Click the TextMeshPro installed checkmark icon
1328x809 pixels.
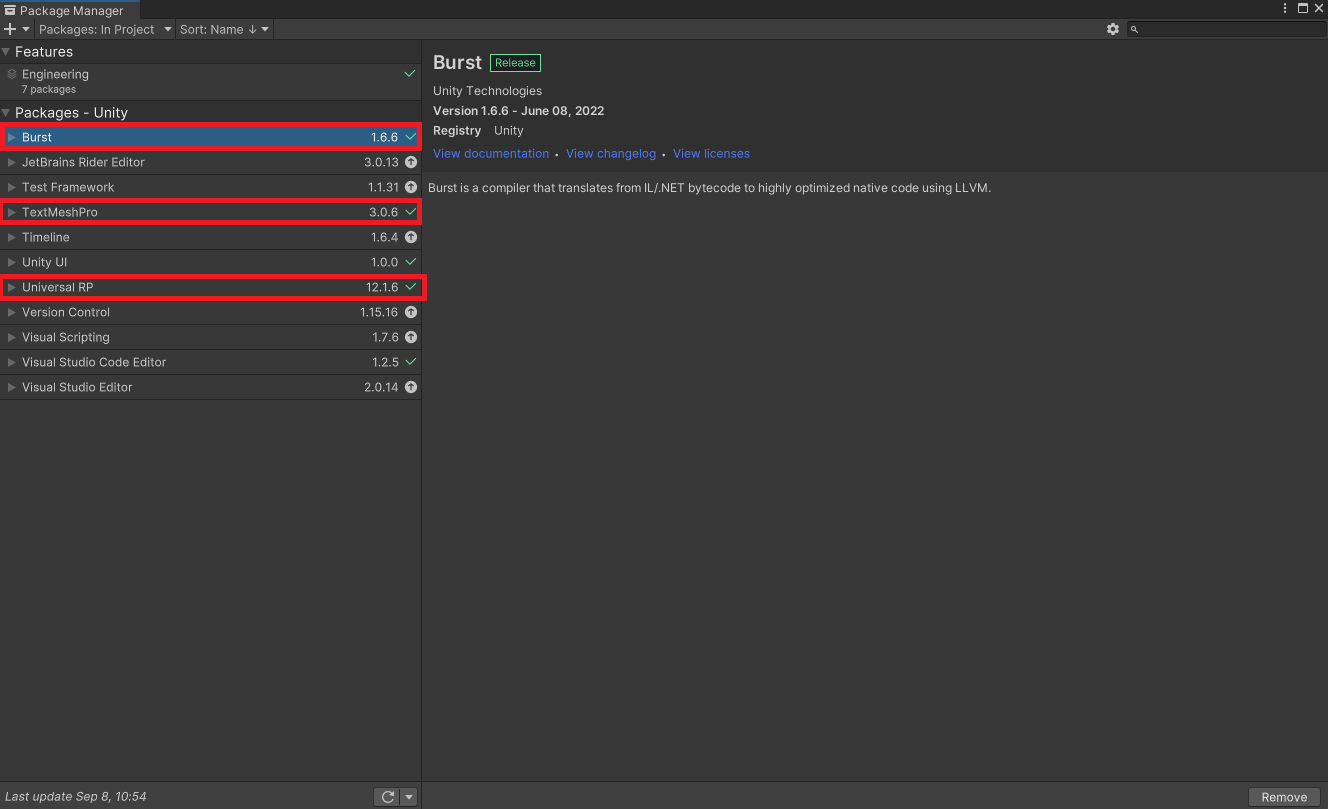410,212
